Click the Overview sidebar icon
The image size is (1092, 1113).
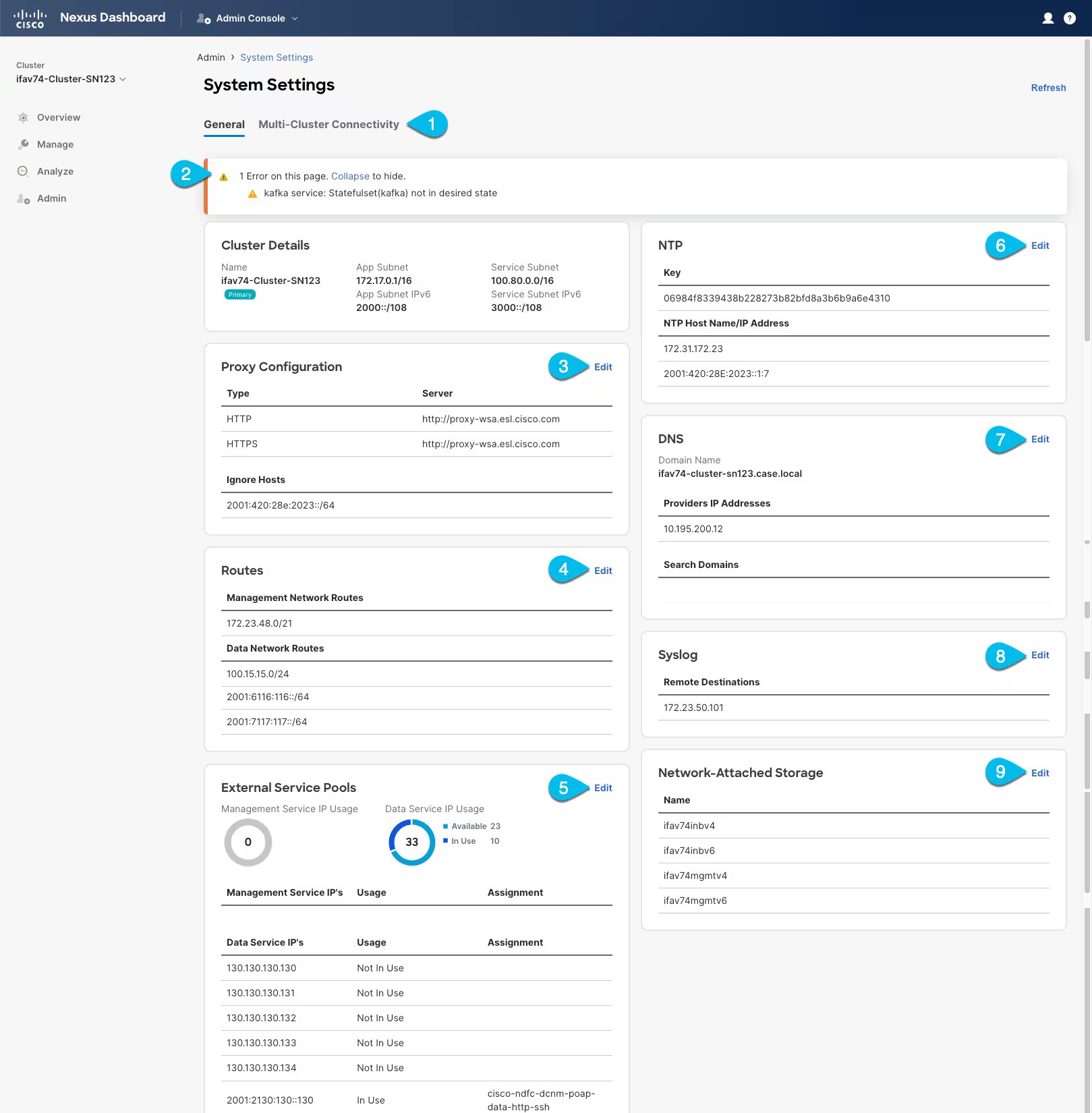23,117
